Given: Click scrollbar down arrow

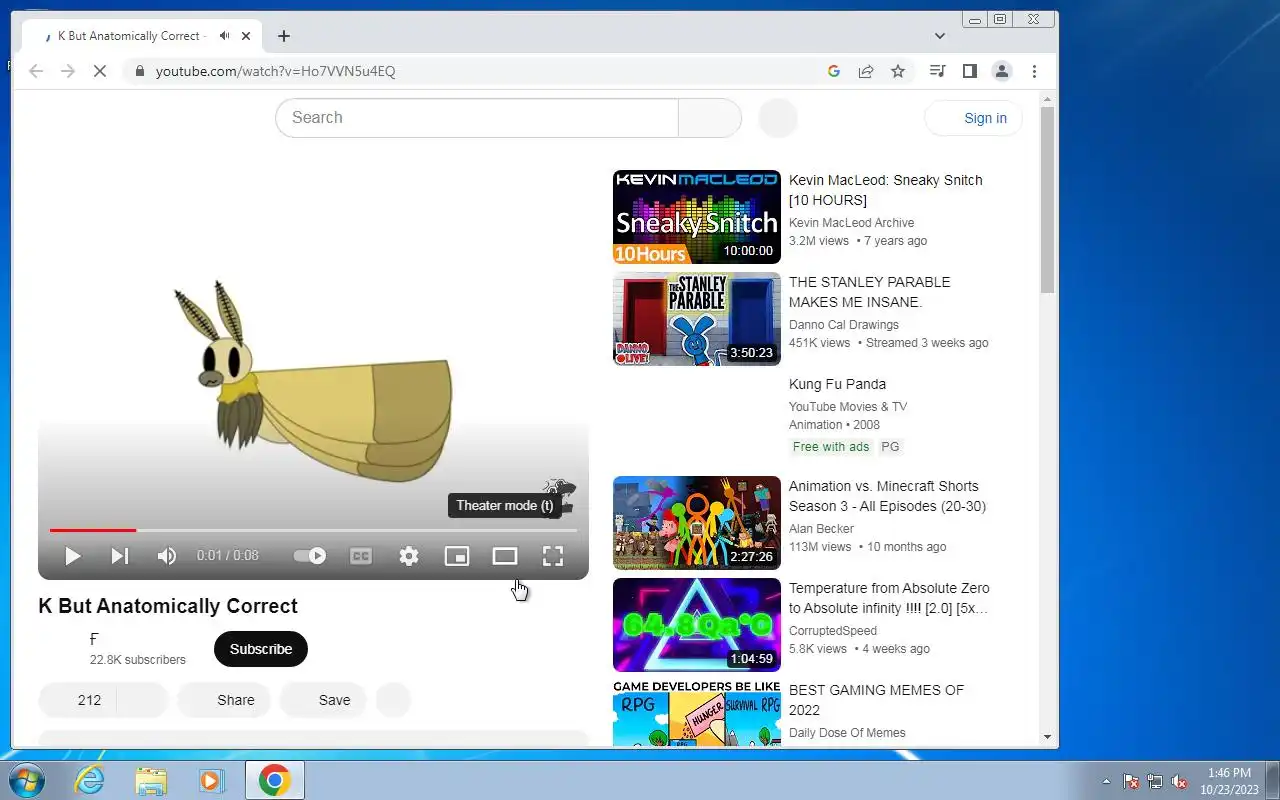Looking at the screenshot, I should (x=1048, y=737).
